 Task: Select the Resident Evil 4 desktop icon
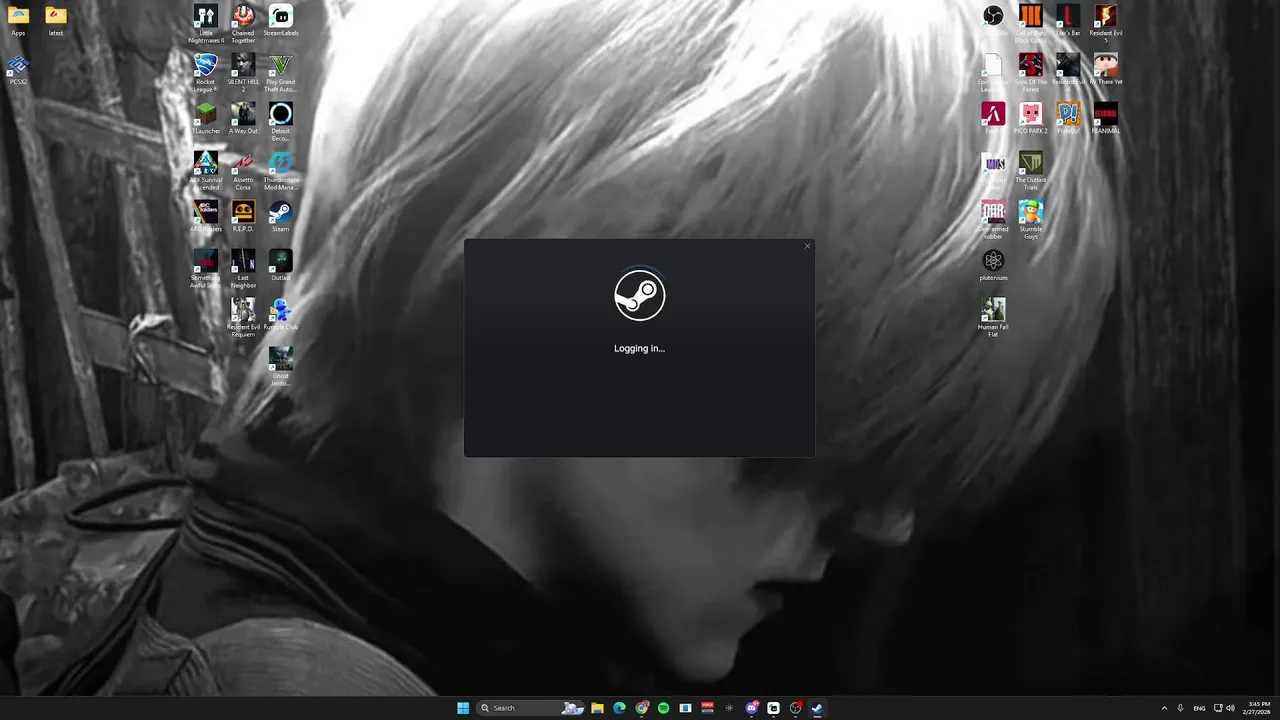coord(1068,73)
